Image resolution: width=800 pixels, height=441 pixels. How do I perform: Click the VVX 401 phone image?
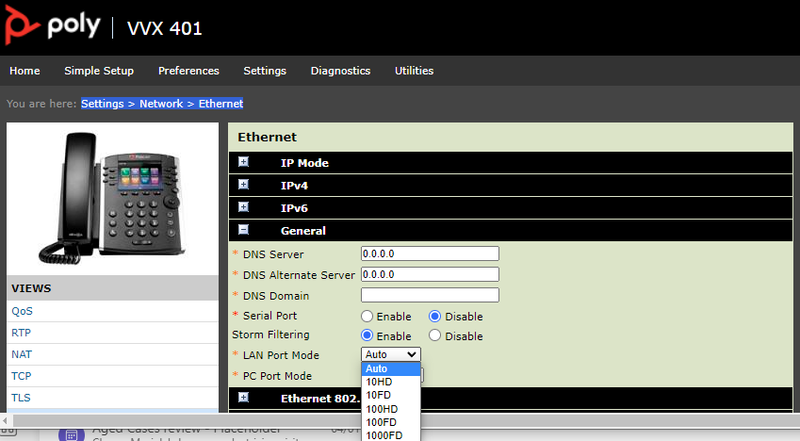(x=112, y=198)
